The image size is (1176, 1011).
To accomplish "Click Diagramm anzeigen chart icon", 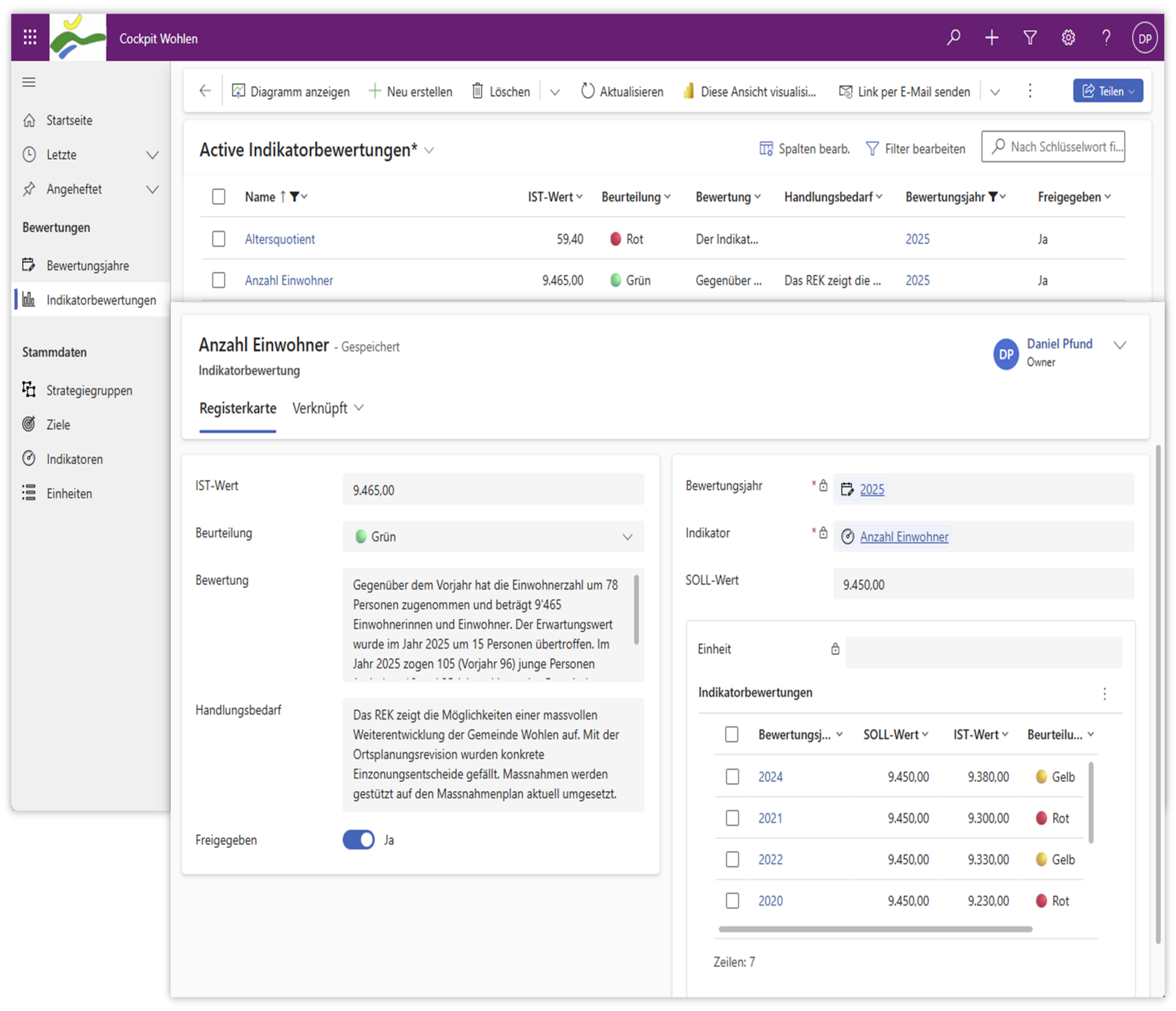I will [x=238, y=91].
